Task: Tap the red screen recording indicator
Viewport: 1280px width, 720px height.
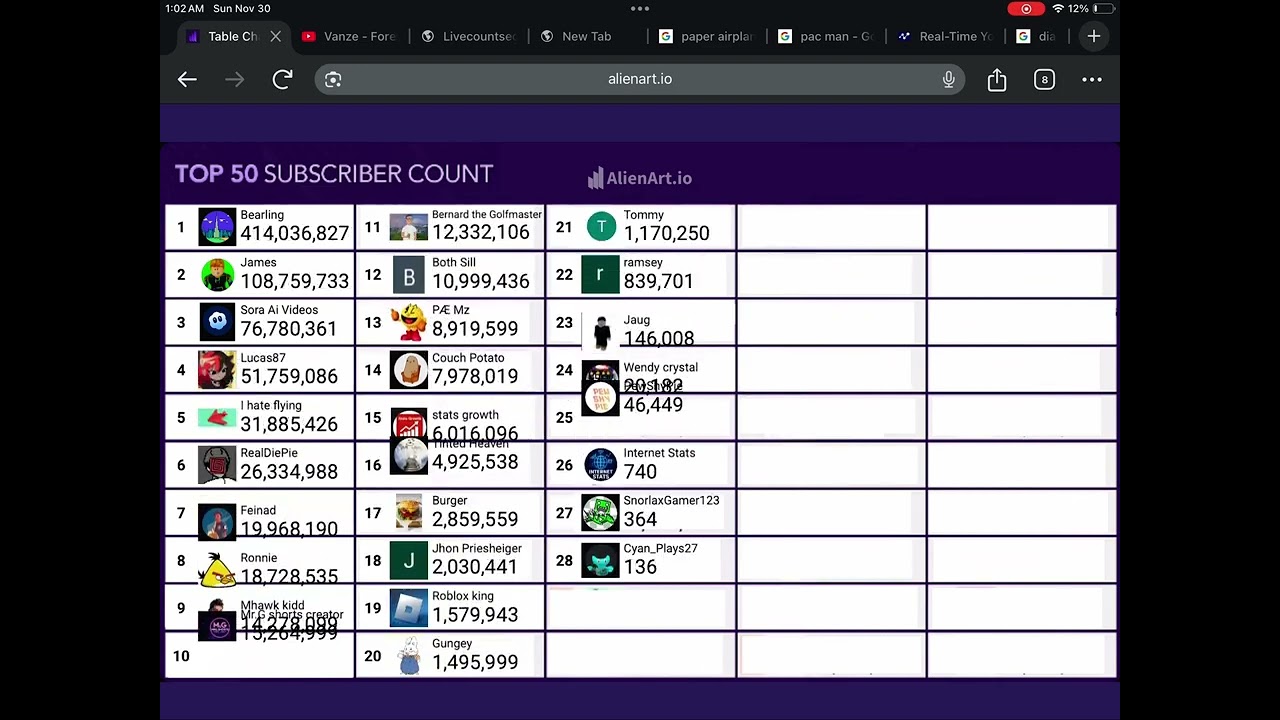Action: click(1026, 8)
